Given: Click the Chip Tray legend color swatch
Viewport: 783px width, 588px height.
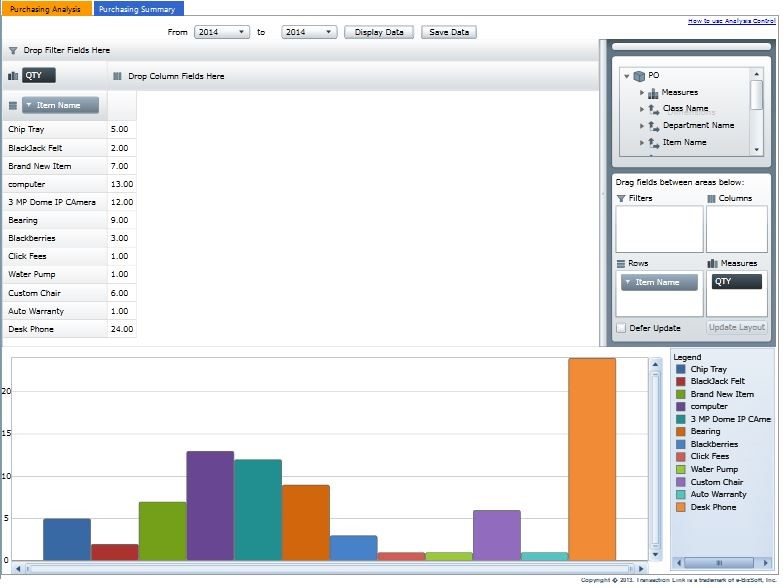Looking at the screenshot, I should pos(680,369).
